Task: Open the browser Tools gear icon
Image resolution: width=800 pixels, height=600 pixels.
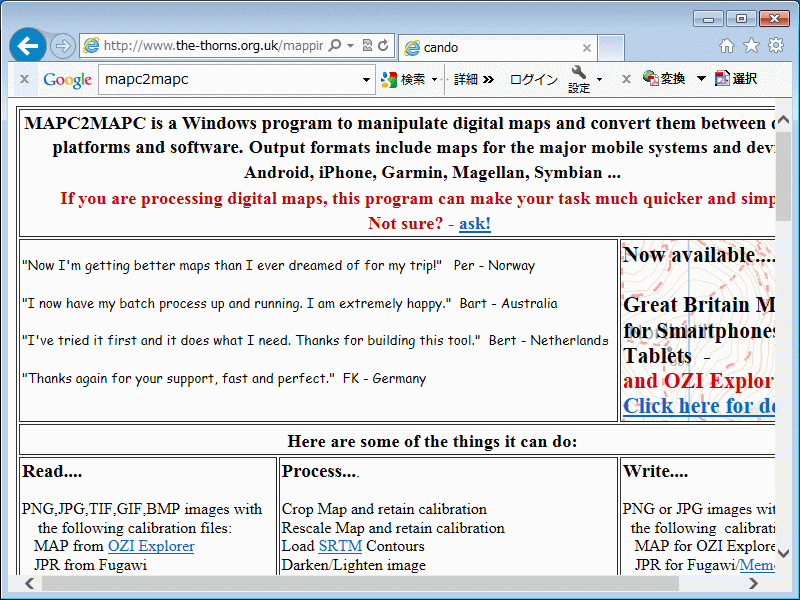Action: tap(776, 45)
